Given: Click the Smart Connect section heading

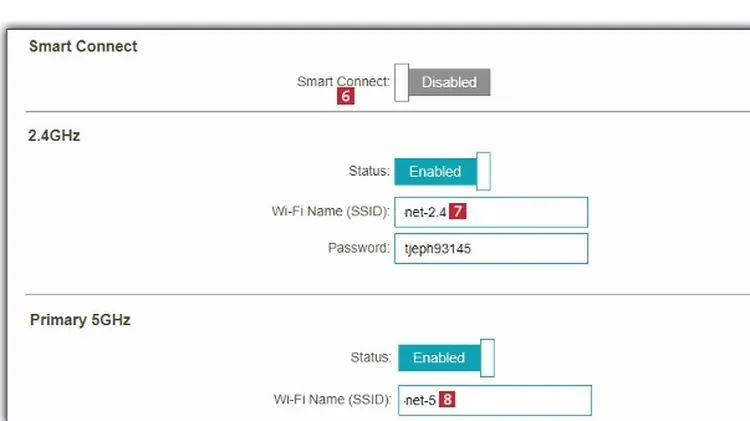Looking at the screenshot, I should click(83, 46).
